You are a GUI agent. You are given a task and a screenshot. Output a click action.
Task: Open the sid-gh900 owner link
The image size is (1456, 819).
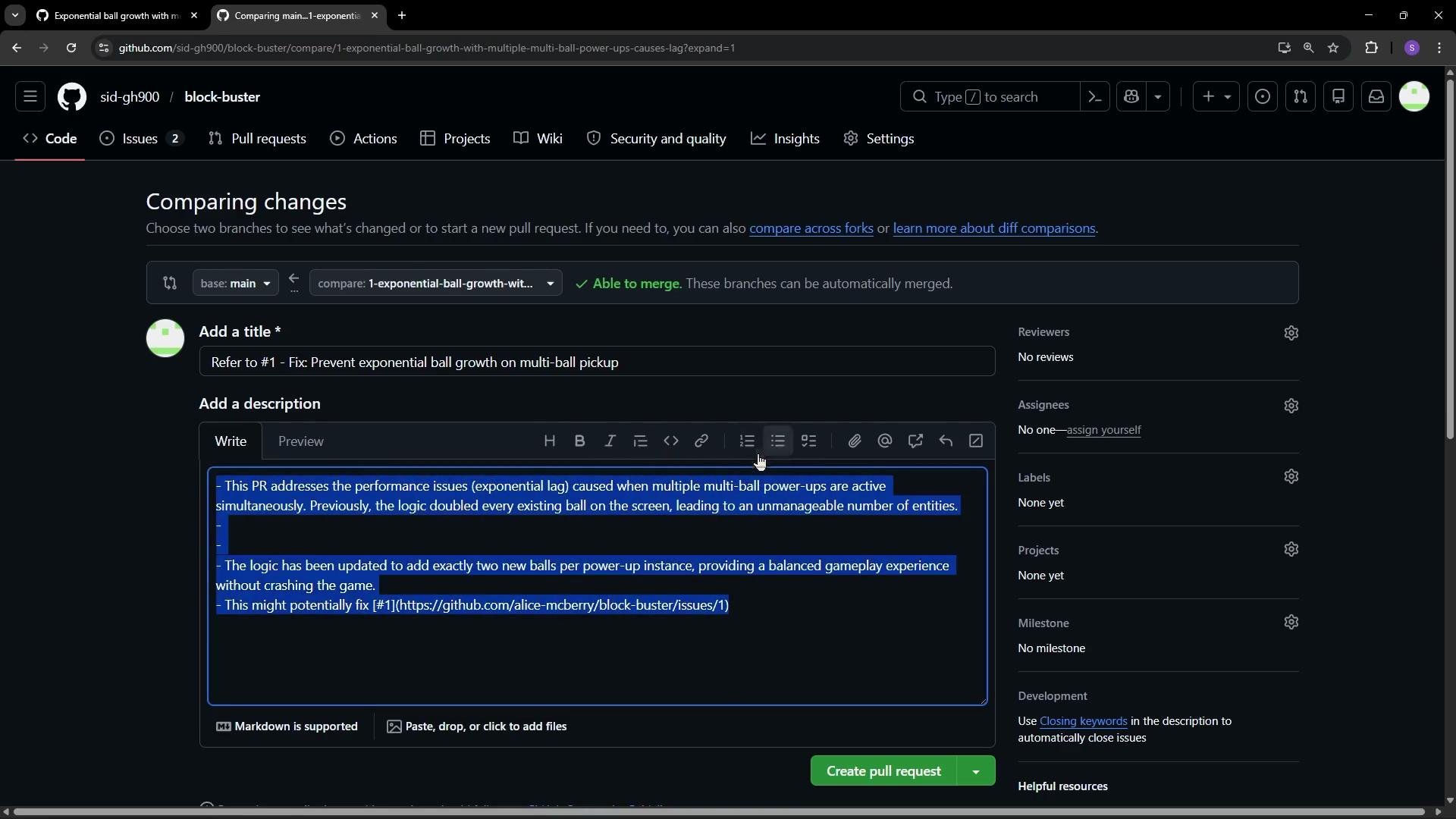coord(130,97)
